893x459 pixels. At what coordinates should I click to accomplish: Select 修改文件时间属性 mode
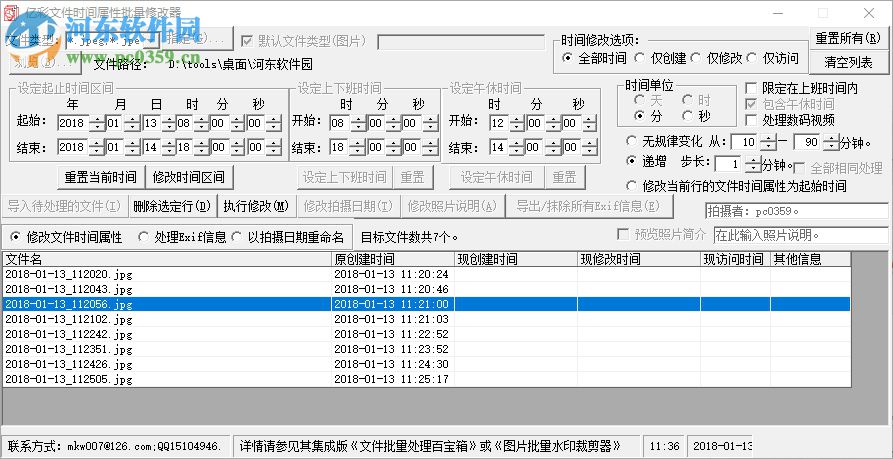67,237
